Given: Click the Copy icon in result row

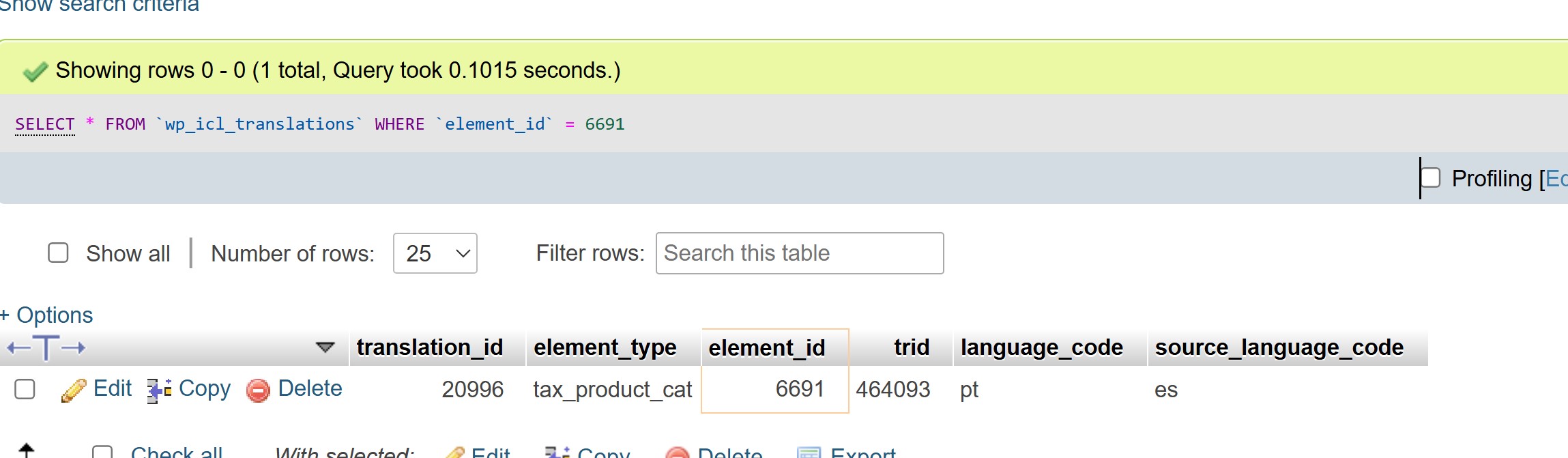Looking at the screenshot, I should pos(159,390).
